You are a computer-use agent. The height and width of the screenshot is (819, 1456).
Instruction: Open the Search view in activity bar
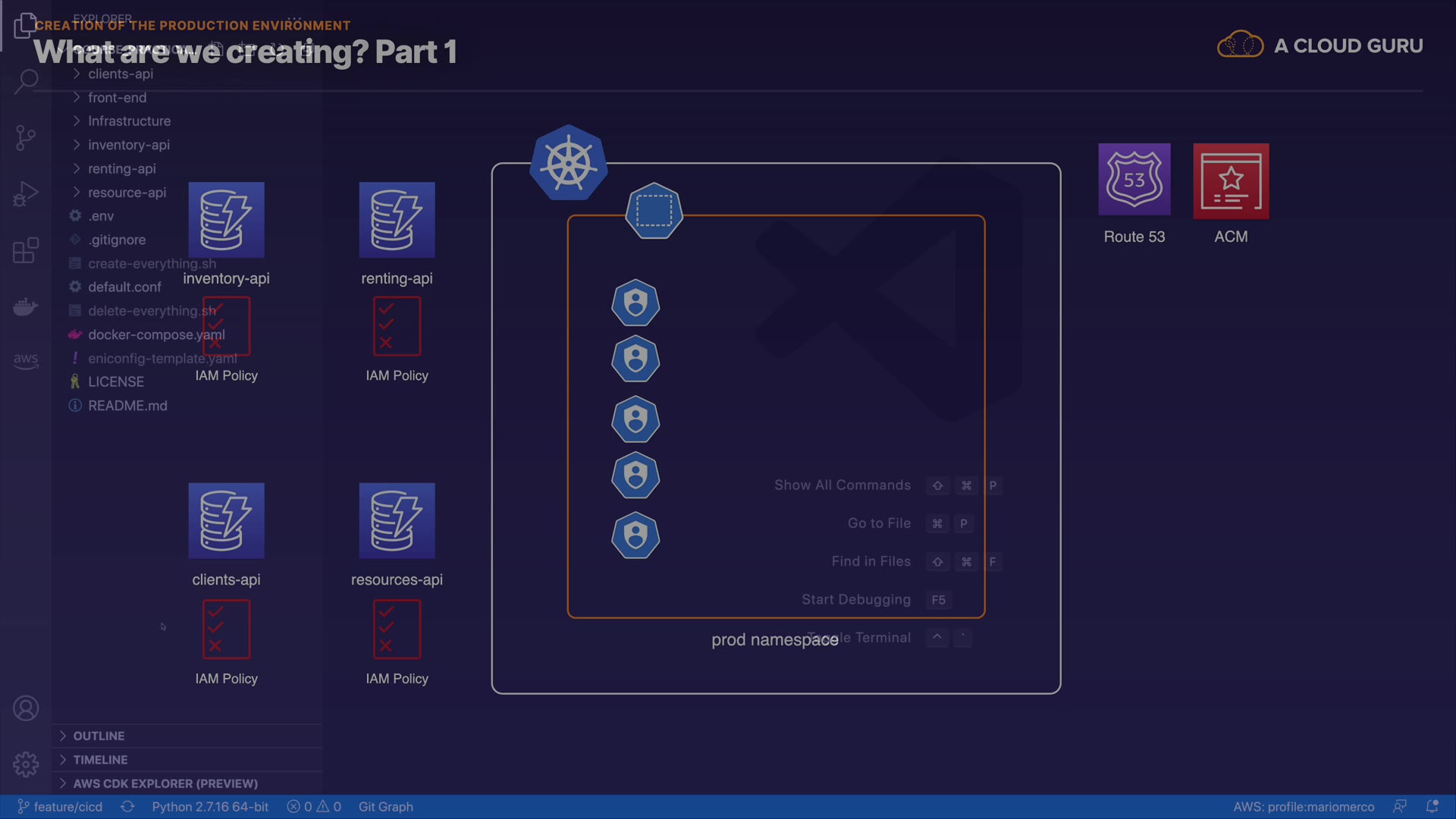(x=26, y=80)
